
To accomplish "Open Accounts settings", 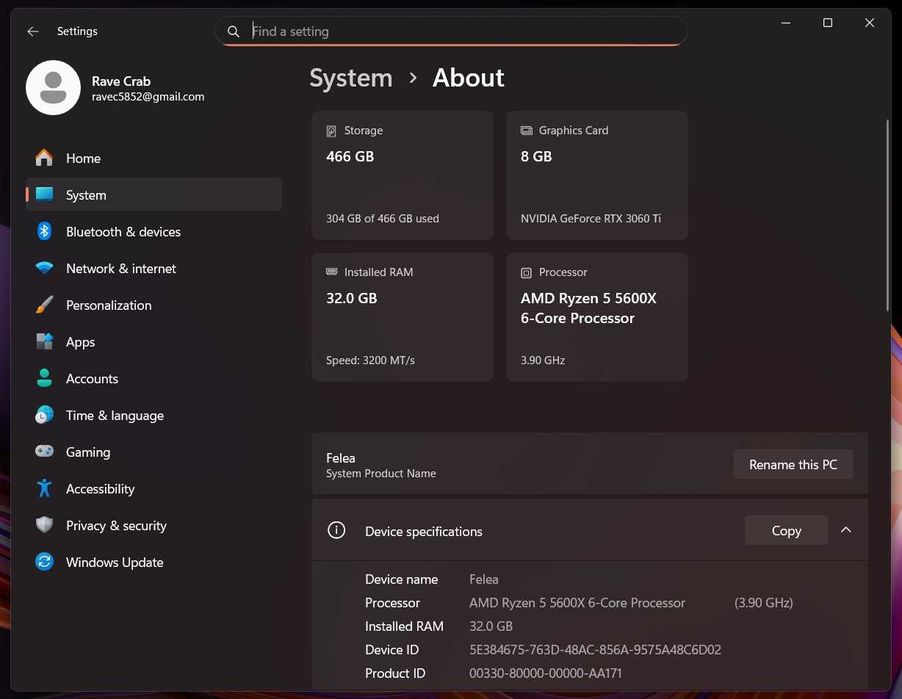I will point(154,379).
